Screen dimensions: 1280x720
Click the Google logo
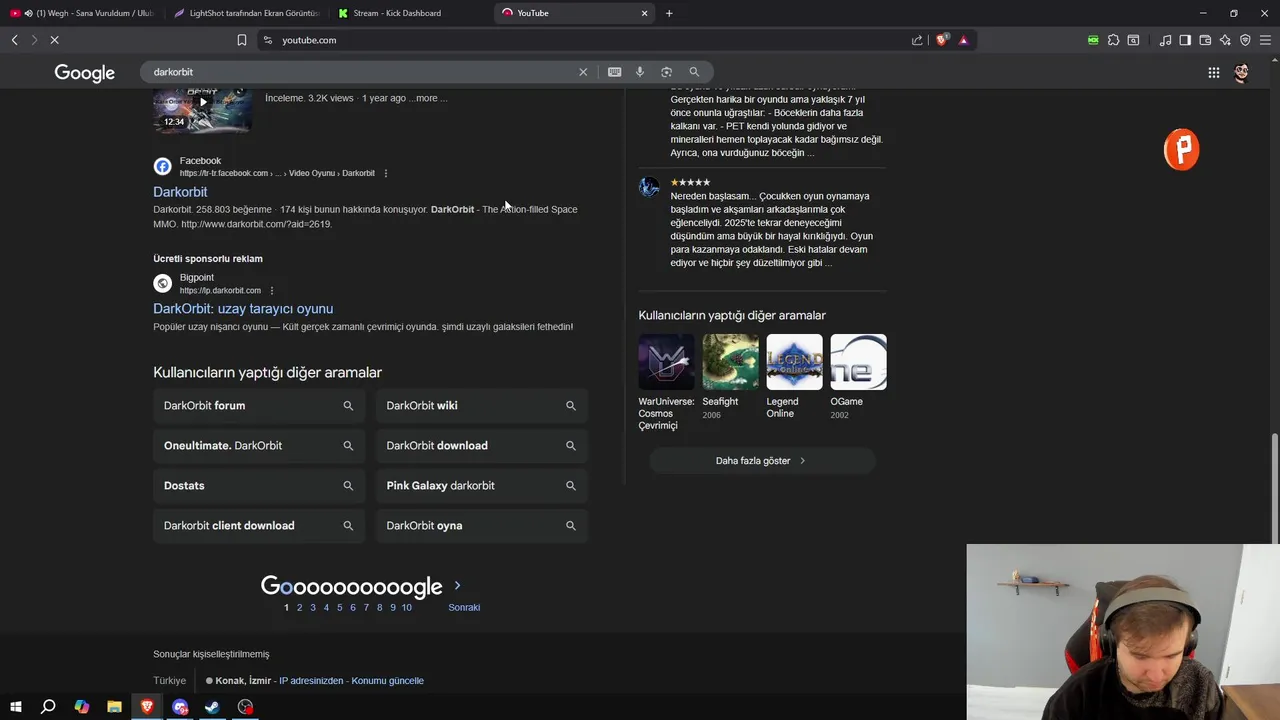85,73
